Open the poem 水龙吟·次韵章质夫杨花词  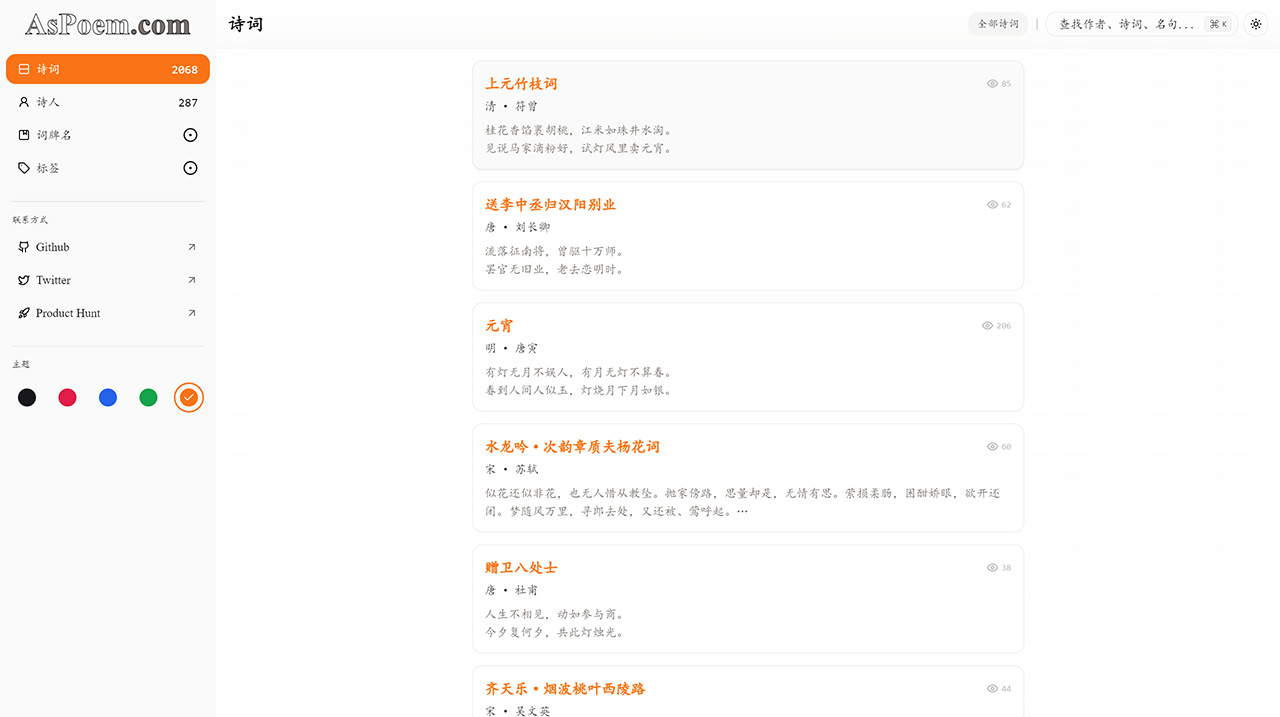pos(572,446)
